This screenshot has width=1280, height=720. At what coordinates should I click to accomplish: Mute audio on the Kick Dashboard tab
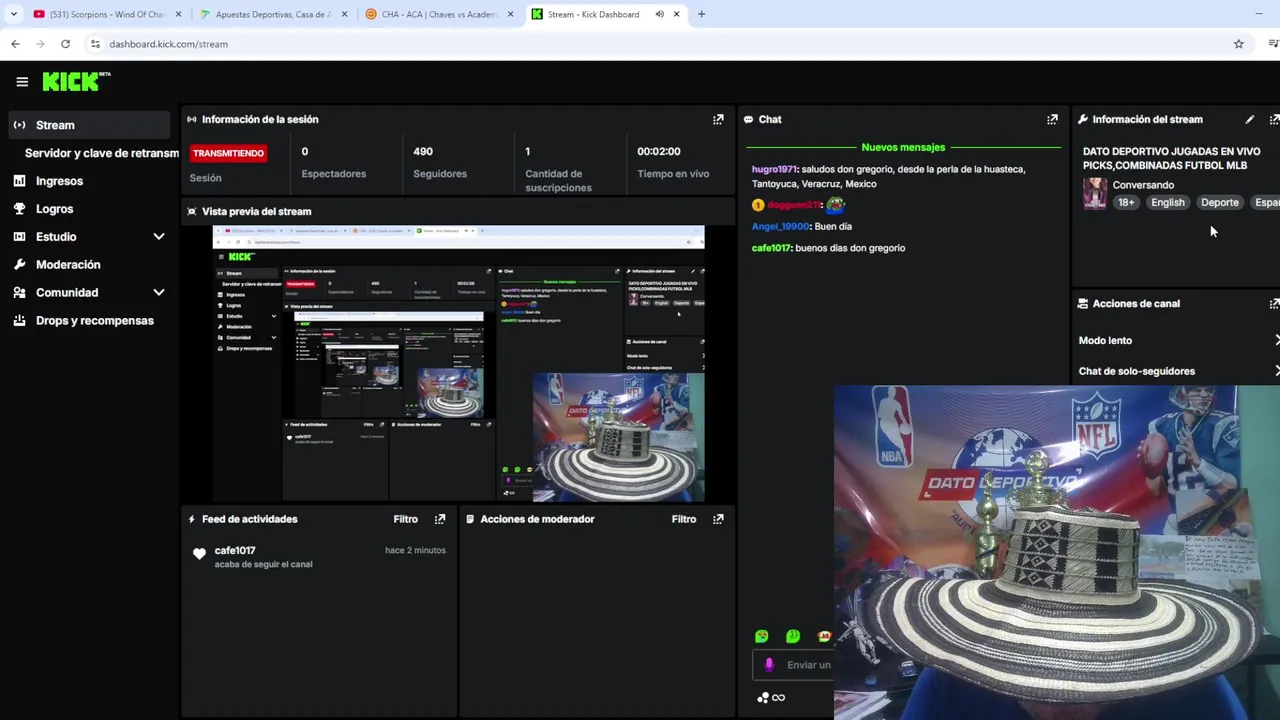coord(659,14)
